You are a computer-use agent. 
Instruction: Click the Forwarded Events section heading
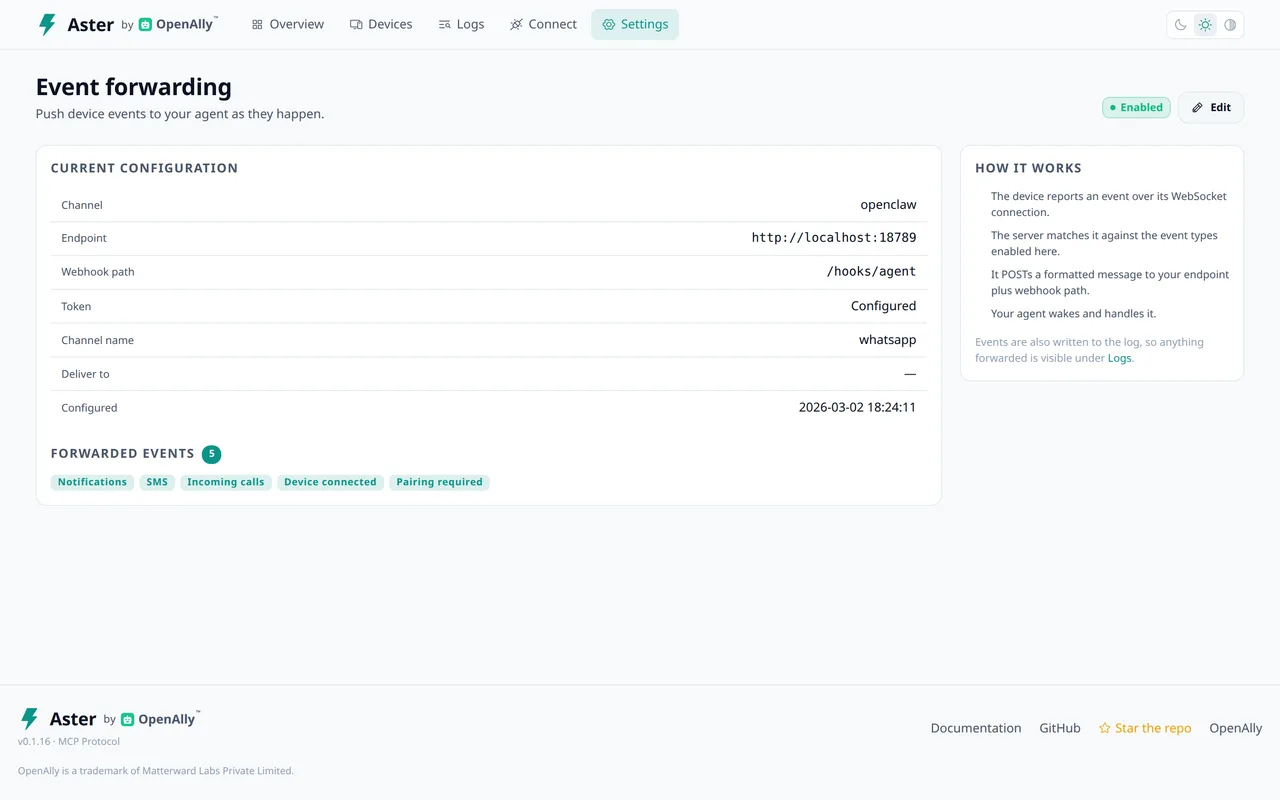pos(123,454)
